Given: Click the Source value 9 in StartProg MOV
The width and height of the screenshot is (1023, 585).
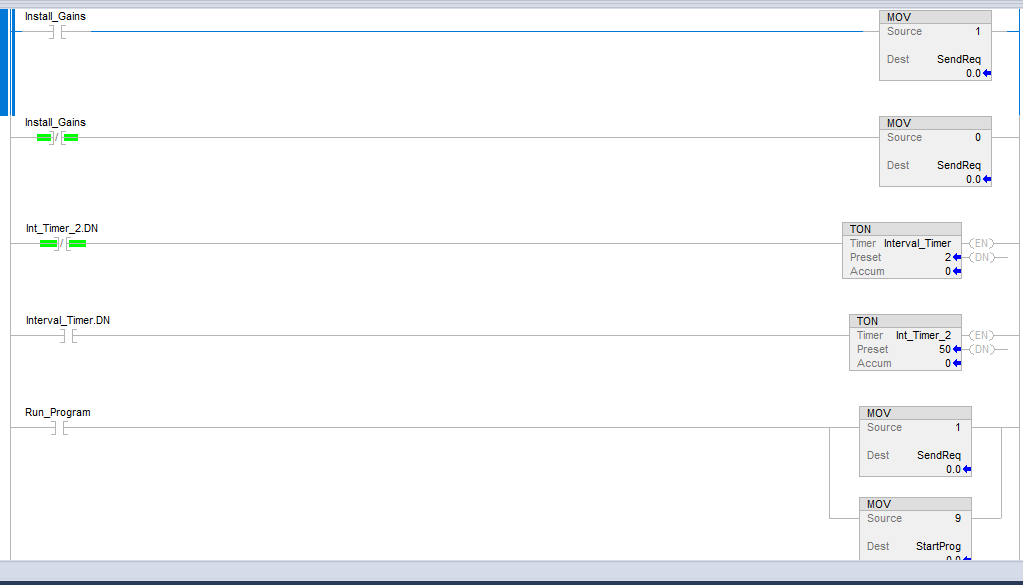Looking at the screenshot, I should (x=957, y=518).
